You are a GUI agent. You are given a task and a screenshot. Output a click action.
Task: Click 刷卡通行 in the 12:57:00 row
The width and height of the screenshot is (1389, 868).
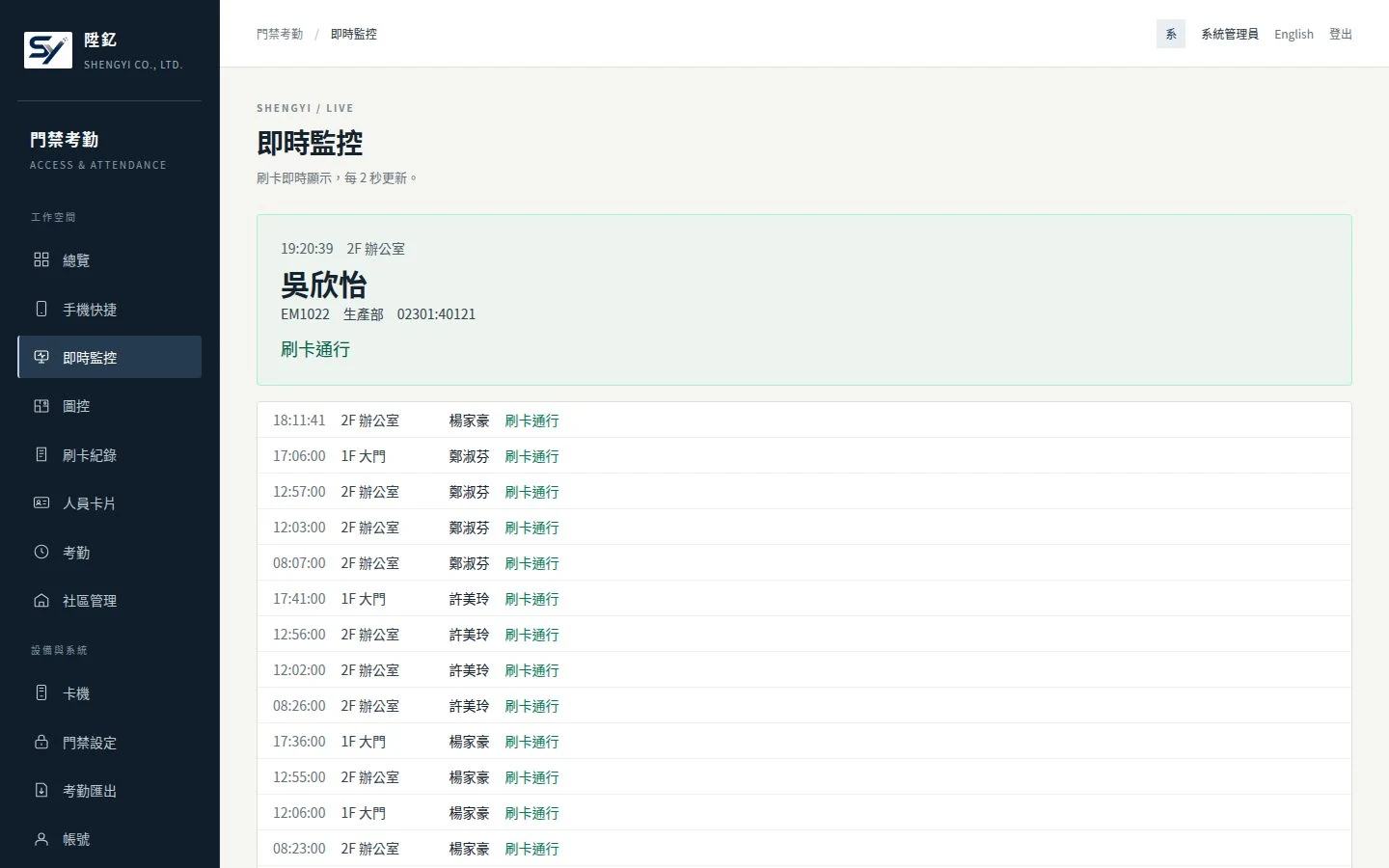[x=531, y=492]
